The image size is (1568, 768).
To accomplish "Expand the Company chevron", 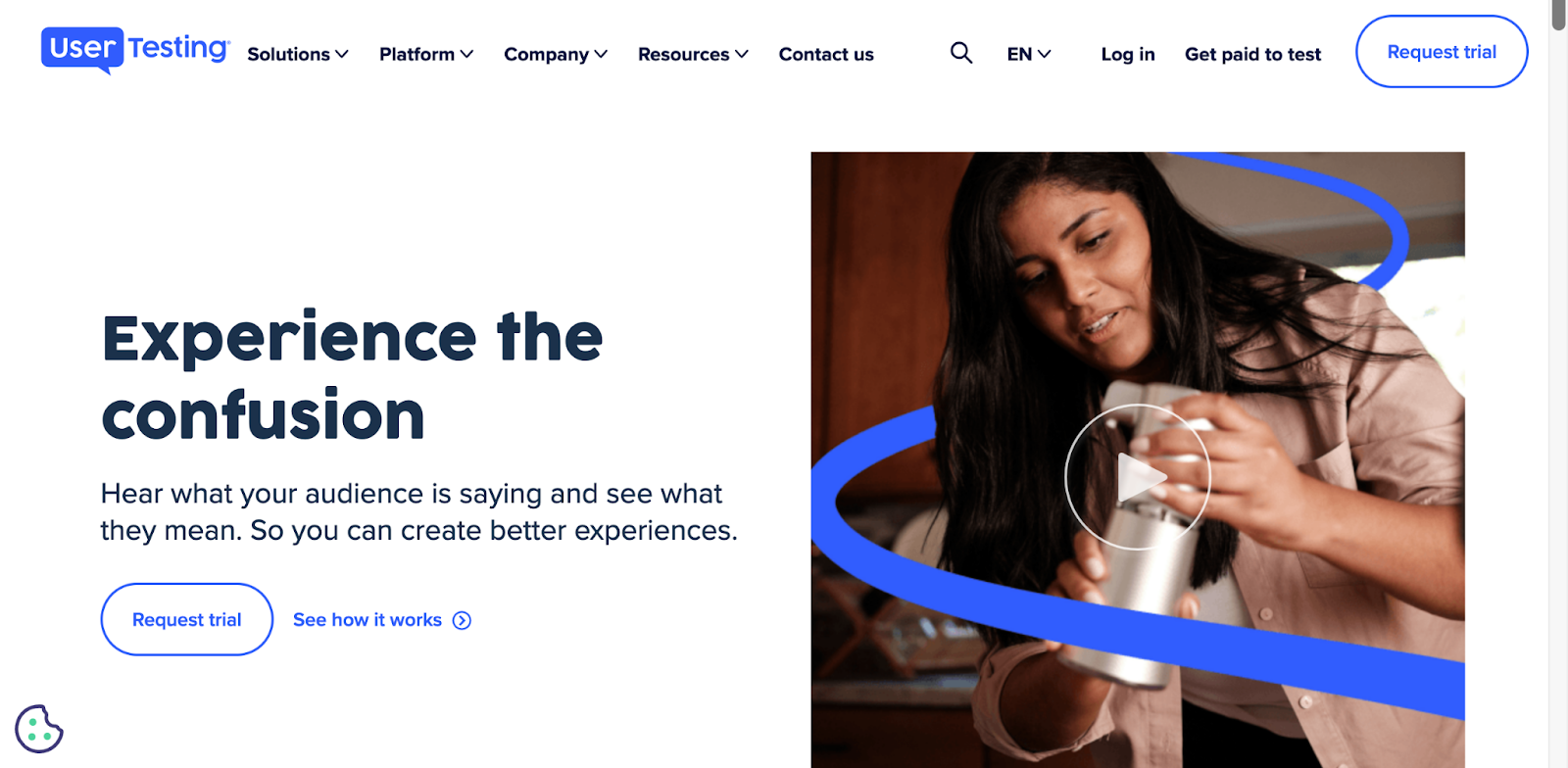I will [x=601, y=54].
